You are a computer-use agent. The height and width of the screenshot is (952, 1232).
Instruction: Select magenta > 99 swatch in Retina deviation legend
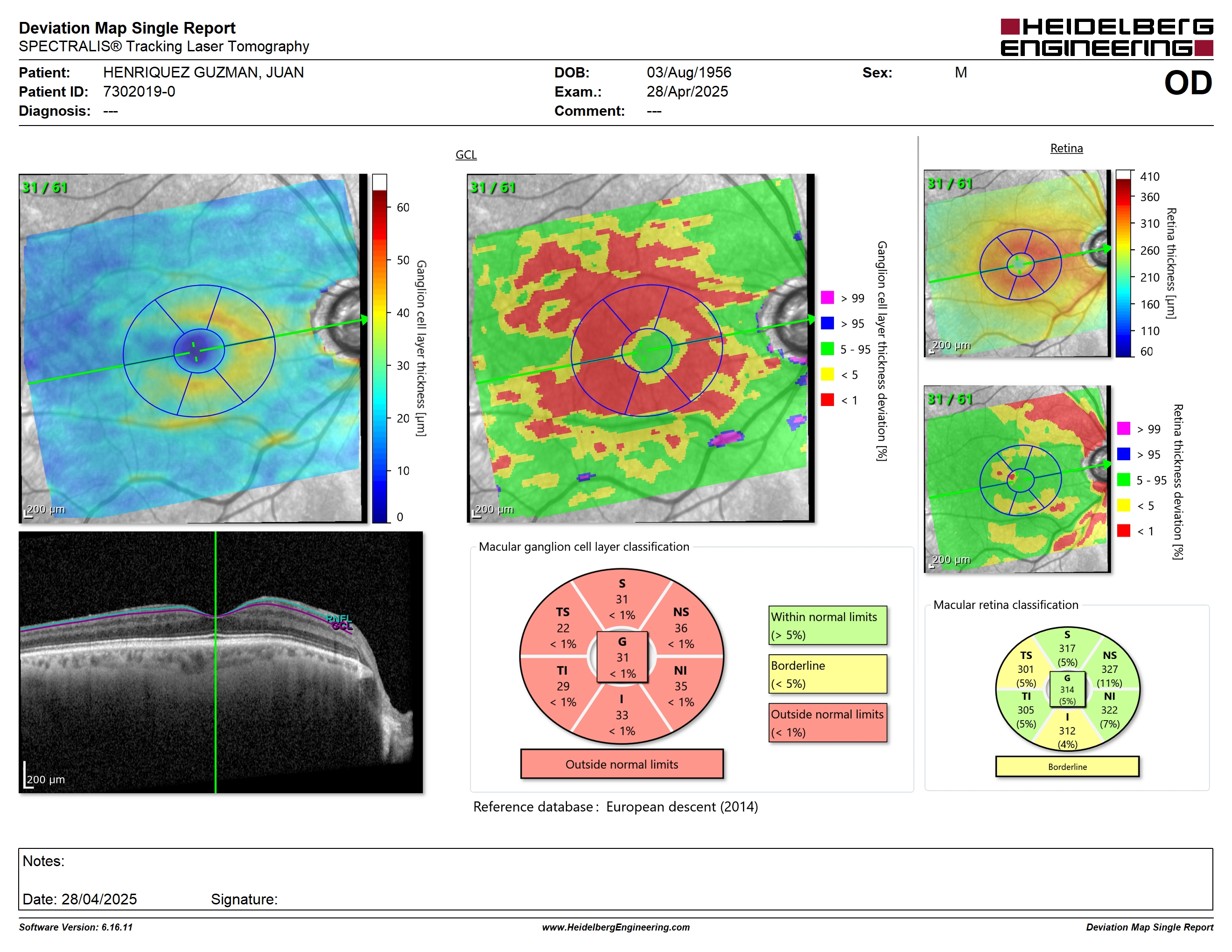point(1123,428)
